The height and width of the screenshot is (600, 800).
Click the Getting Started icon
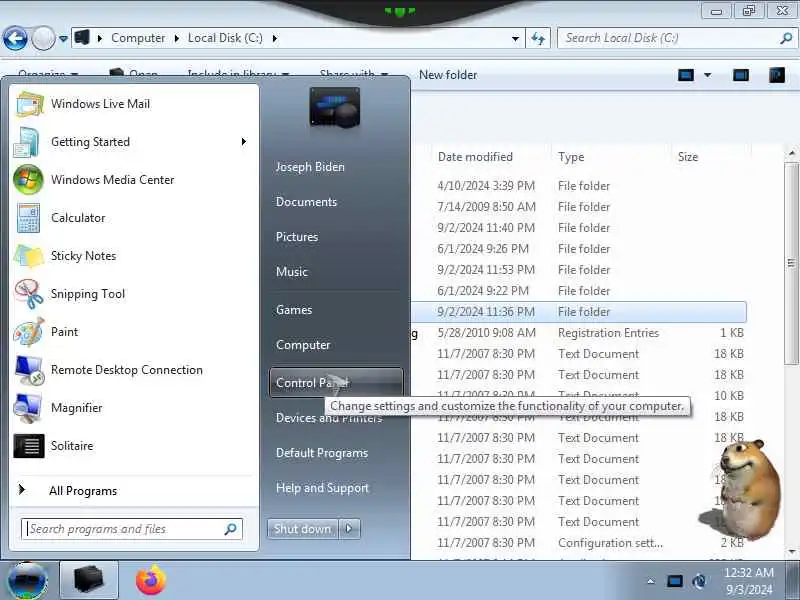[x=27, y=142]
